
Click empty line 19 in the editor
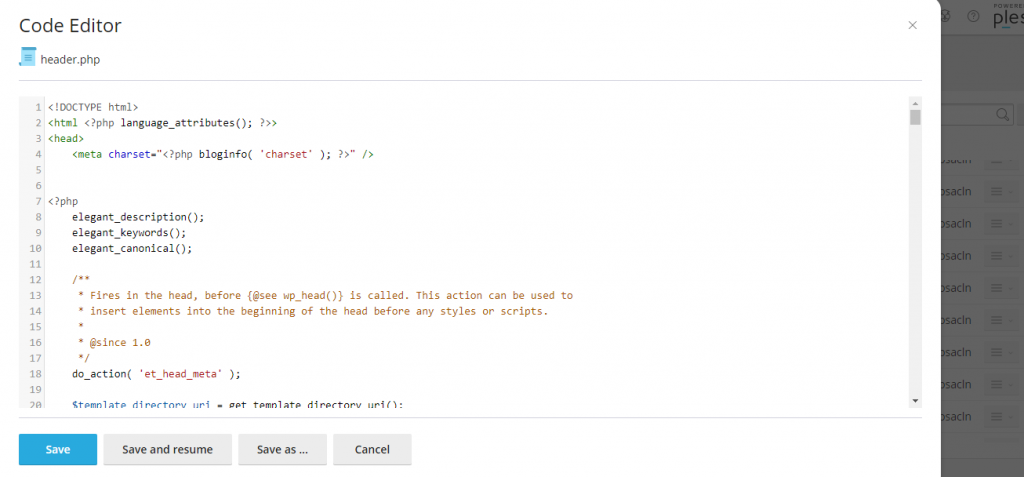477,390
